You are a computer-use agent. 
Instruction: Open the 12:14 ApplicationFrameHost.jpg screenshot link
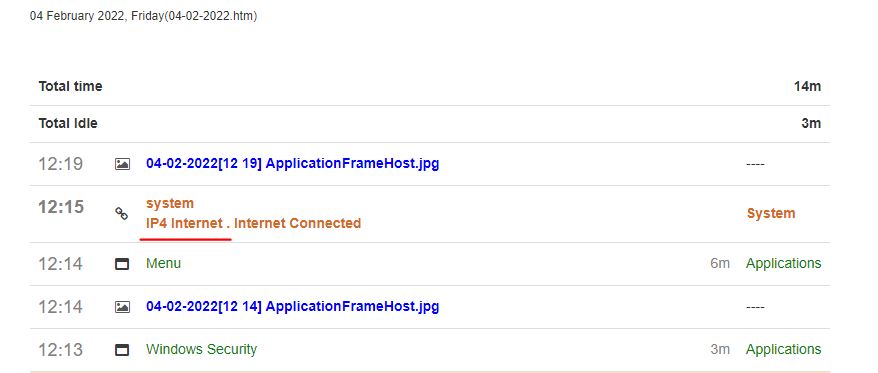(292, 306)
